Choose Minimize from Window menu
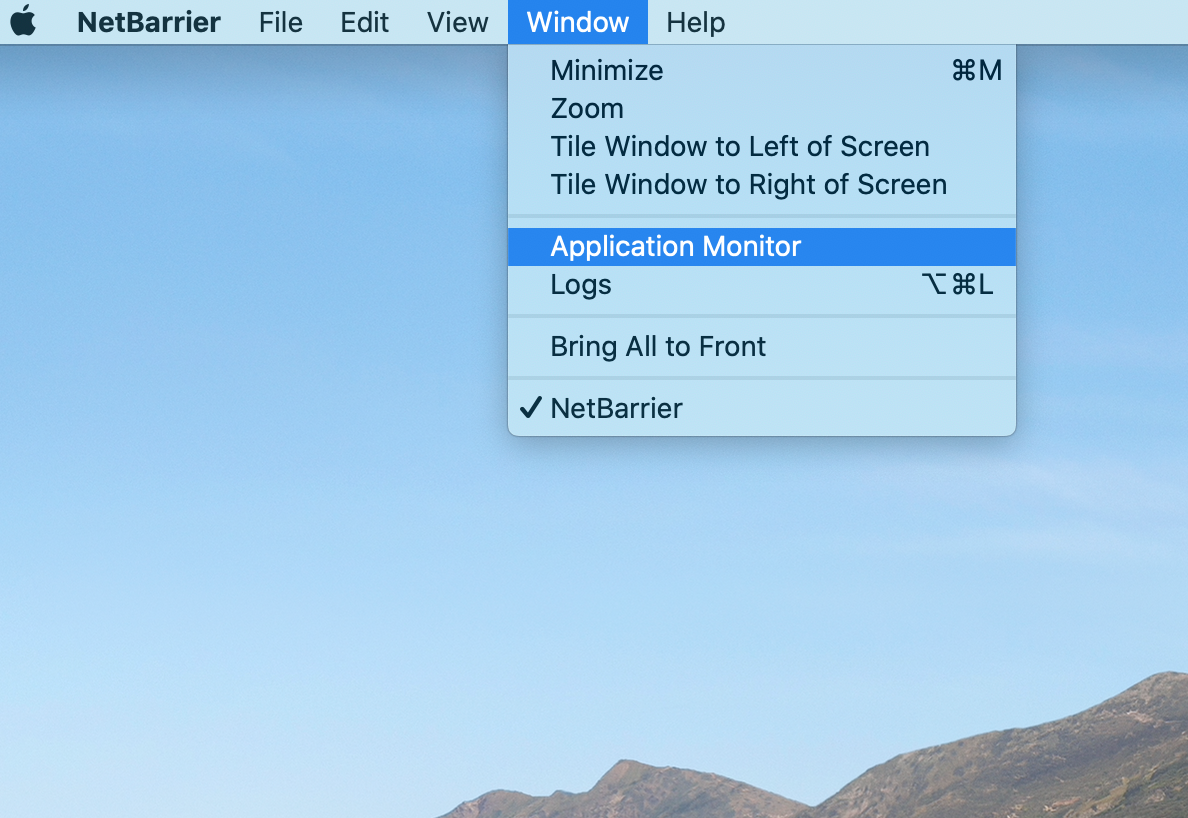This screenshot has height=818, width=1188. click(x=761, y=70)
